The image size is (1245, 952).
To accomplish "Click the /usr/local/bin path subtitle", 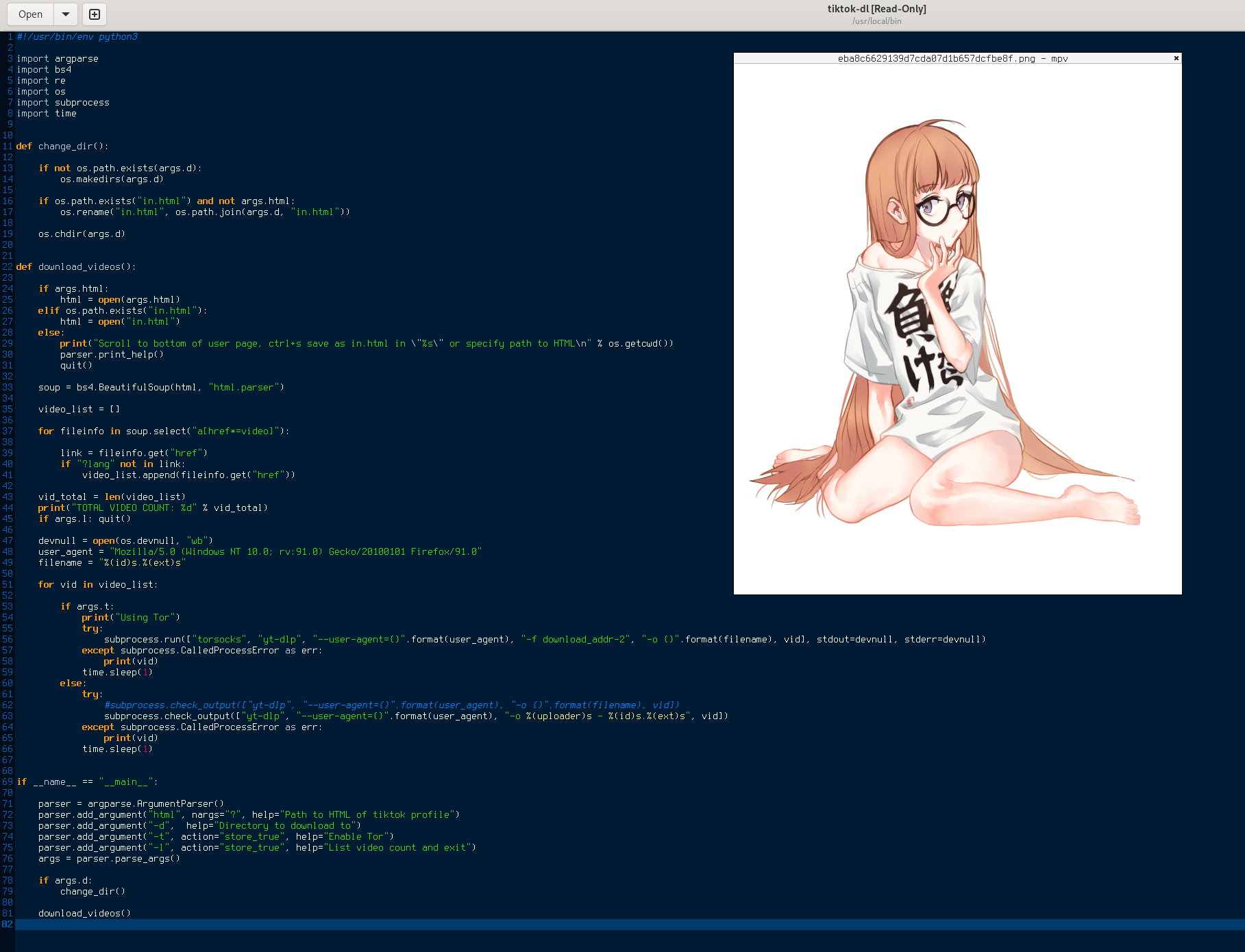I will click(876, 21).
